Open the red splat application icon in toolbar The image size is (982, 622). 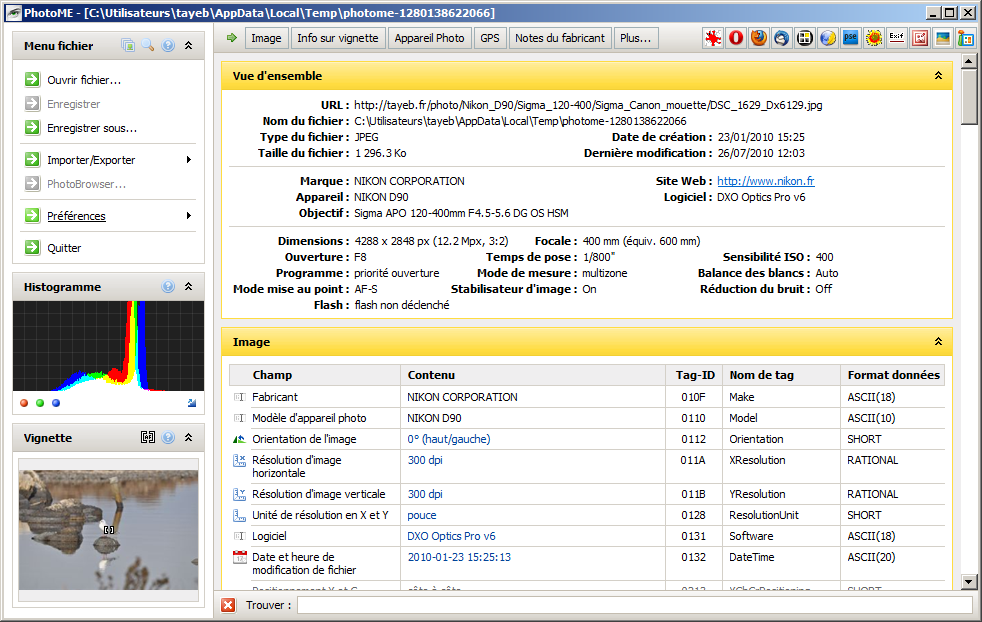pos(713,38)
